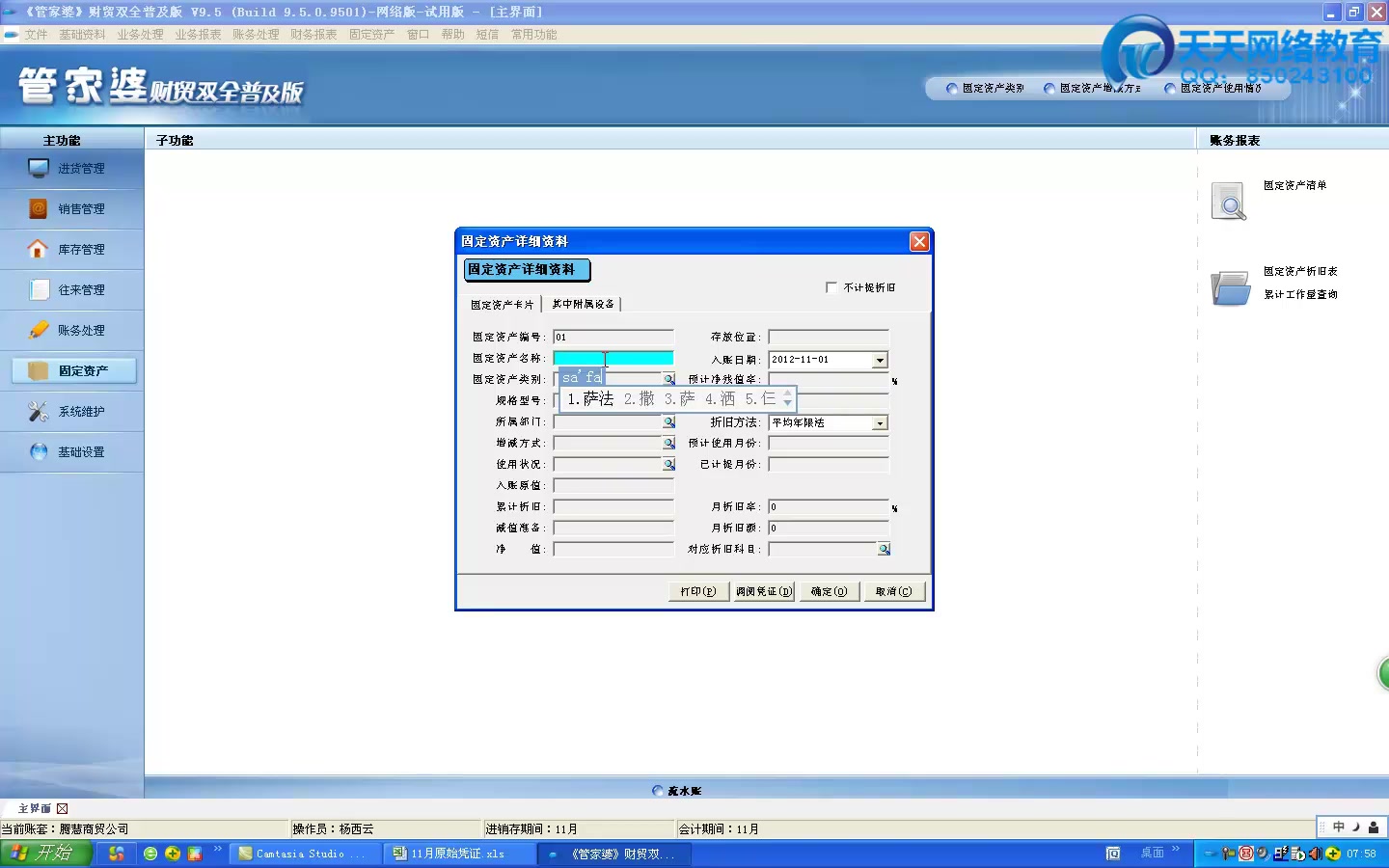
Task: Open 系统维护 module with the tools icon
Action: (72, 412)
